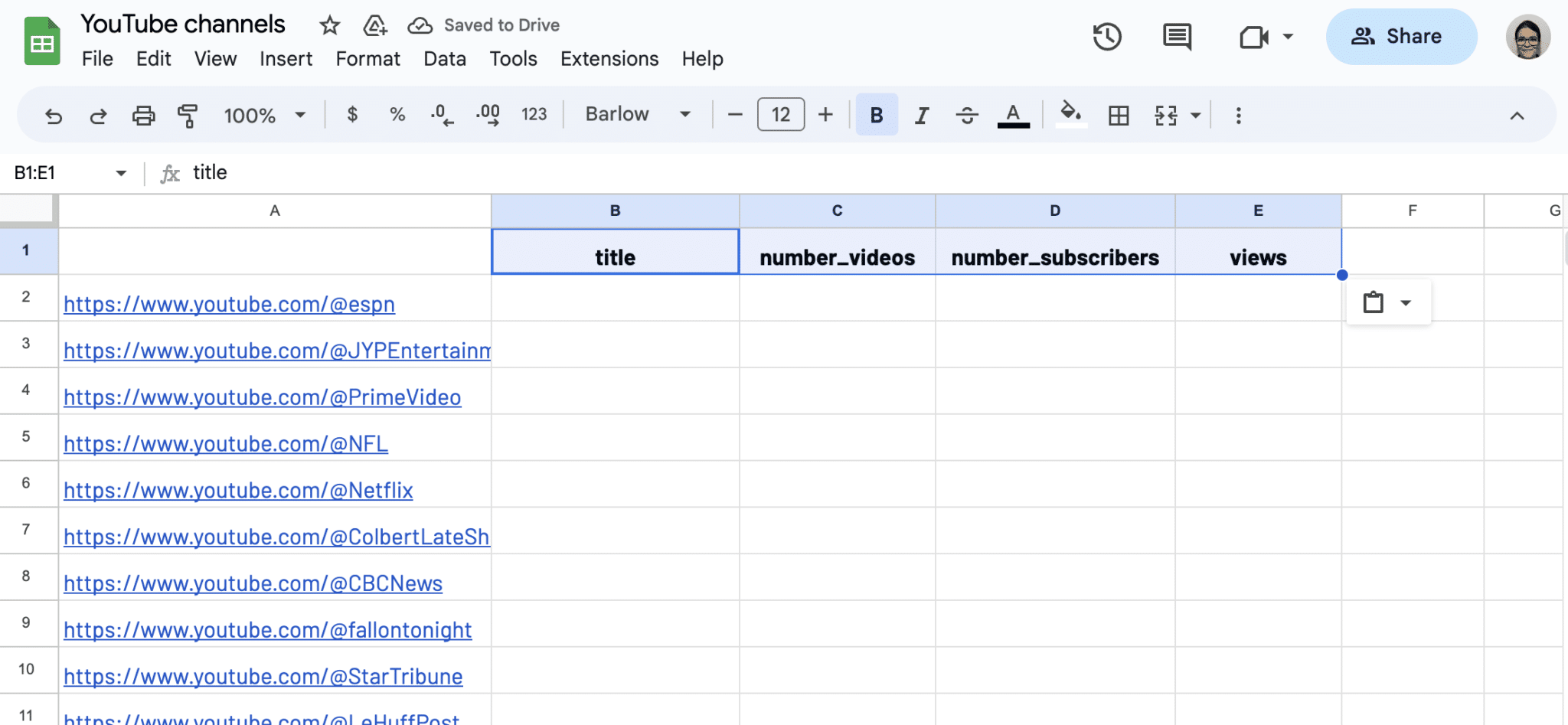Open the Barlow font dropdown
The image size is (1568, 725).
(636, 114)
